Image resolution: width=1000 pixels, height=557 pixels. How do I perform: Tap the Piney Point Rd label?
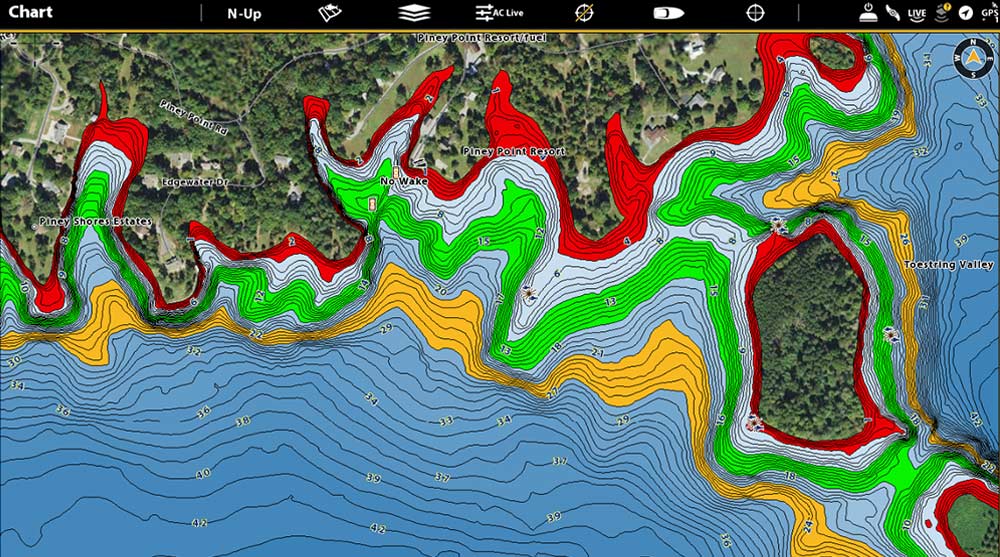click(x=193, y=117)
